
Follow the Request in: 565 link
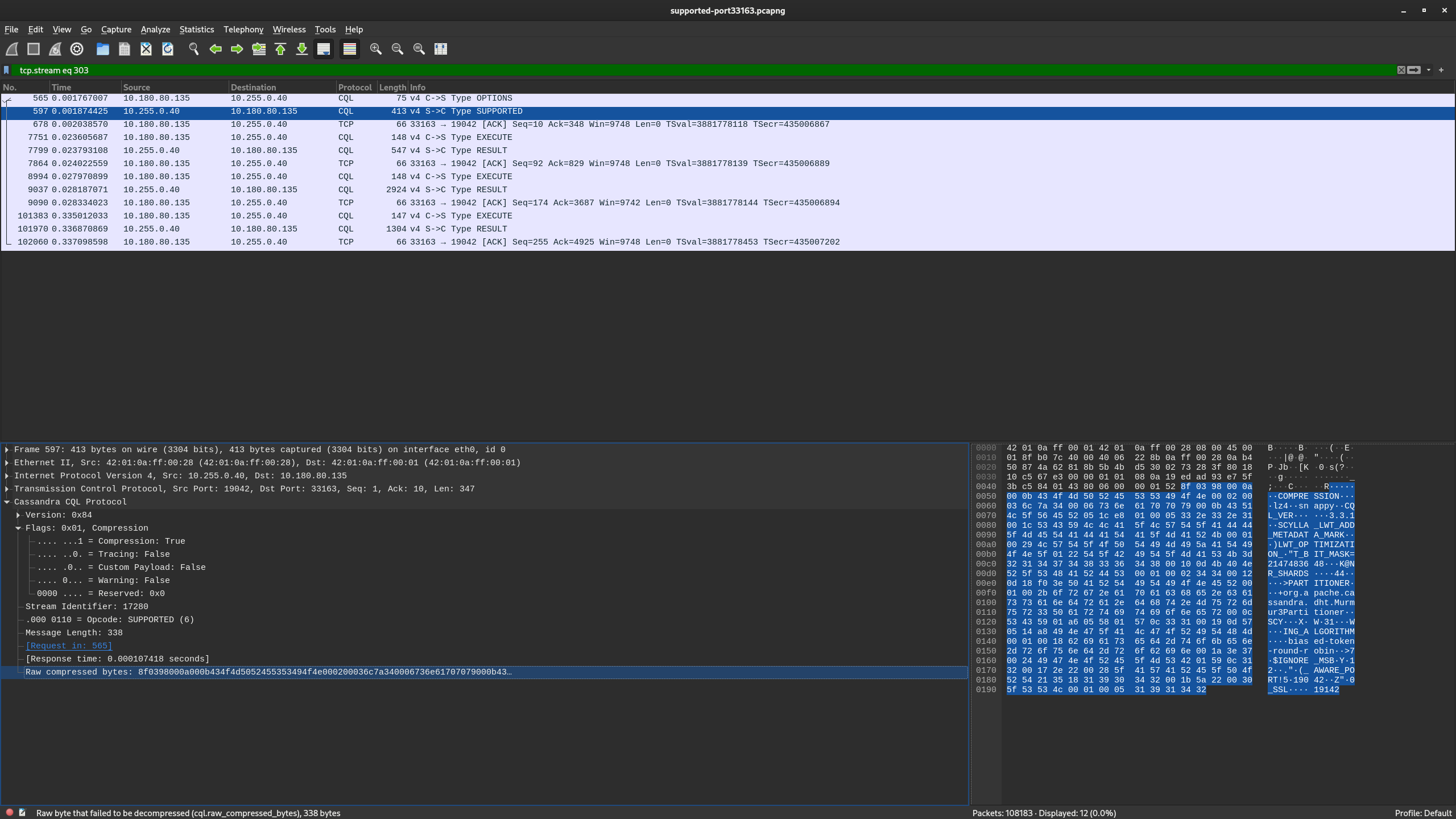click(69, 646)
